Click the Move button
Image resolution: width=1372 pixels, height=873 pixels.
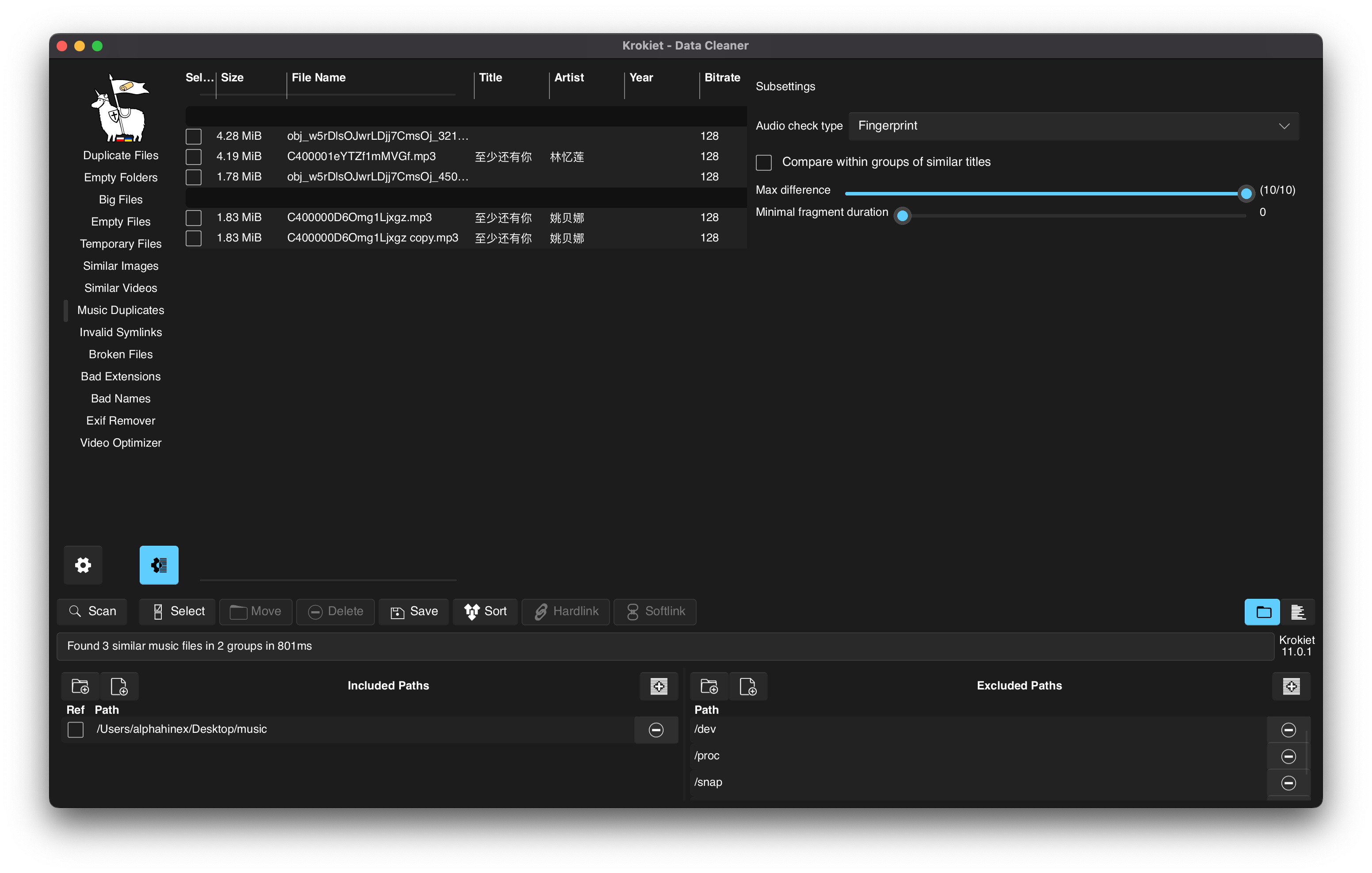point(255,611)
